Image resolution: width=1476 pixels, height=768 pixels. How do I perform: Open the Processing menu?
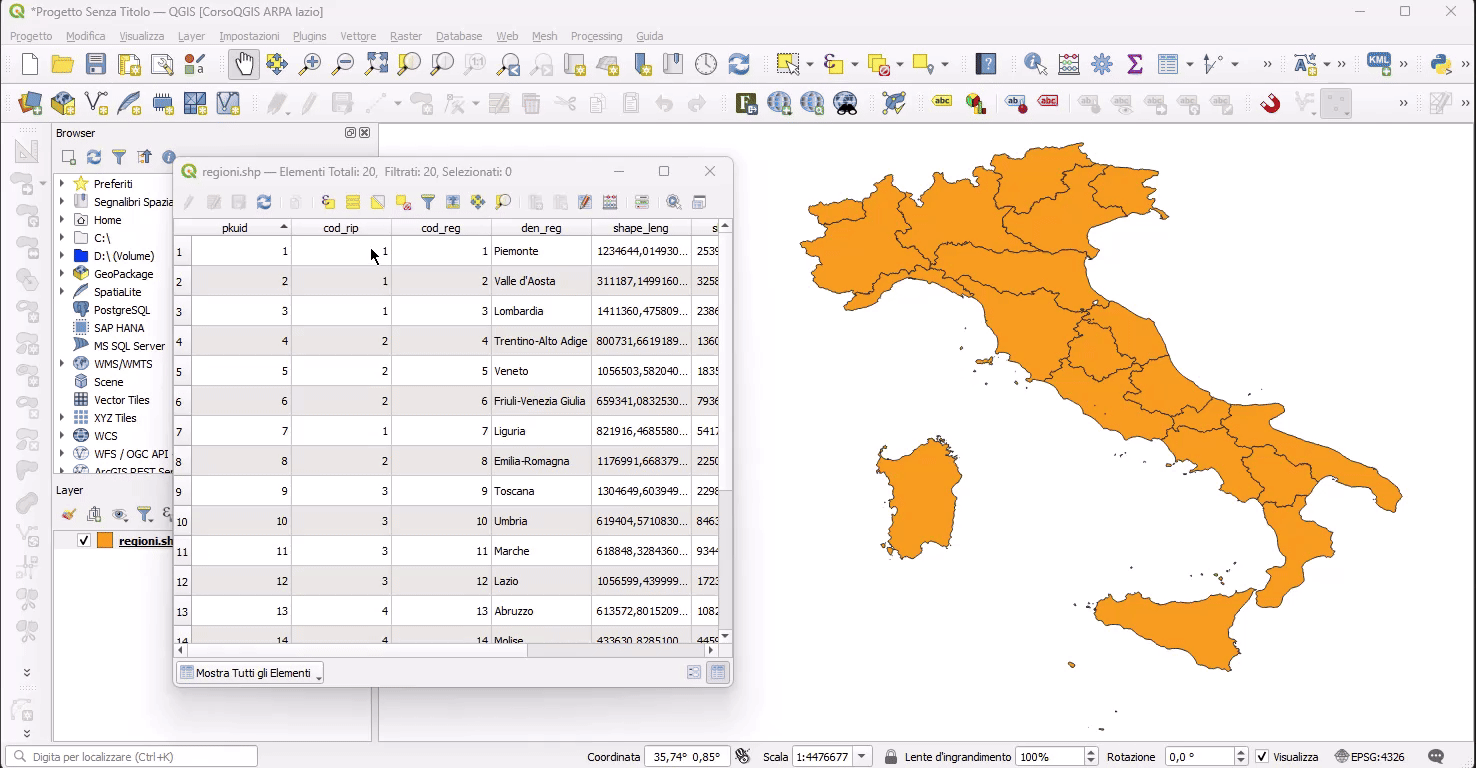pos(596,36)
